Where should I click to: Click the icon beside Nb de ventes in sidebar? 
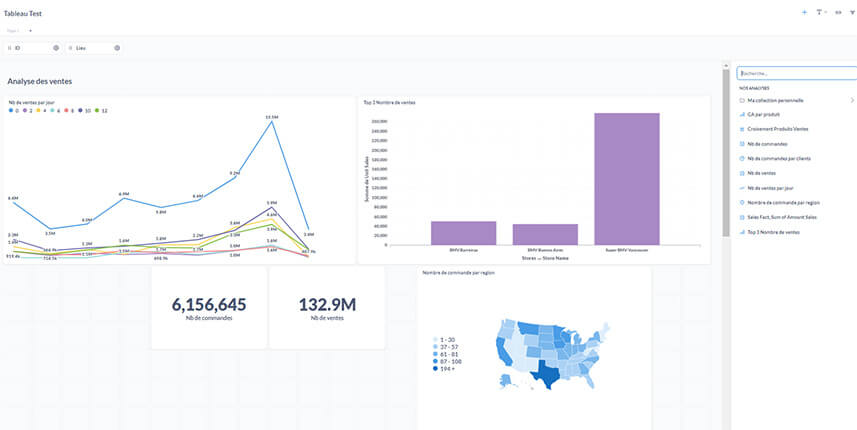(x=742, y=173)
